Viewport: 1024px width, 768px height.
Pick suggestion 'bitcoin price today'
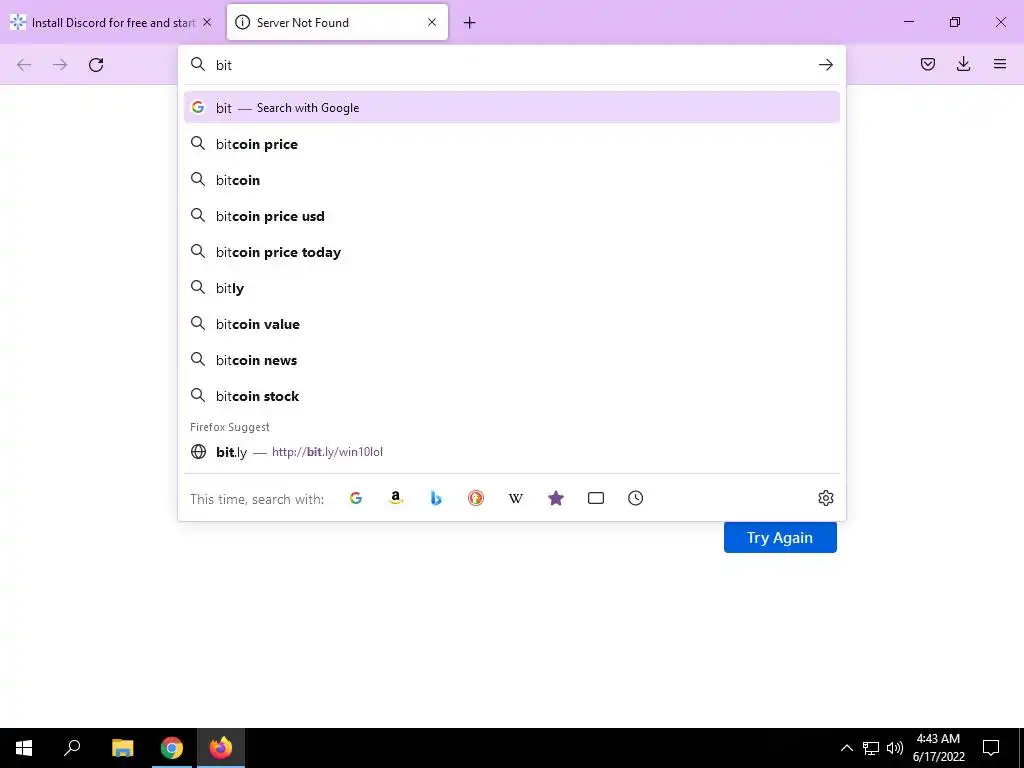tap(512, 252)
